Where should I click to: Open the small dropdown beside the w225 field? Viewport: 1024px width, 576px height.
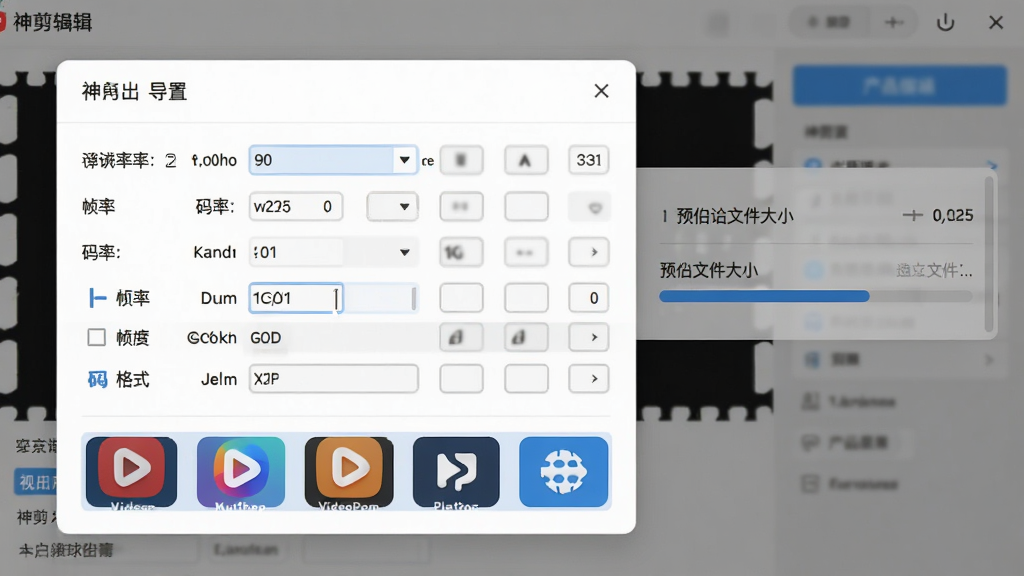[392, 207]
